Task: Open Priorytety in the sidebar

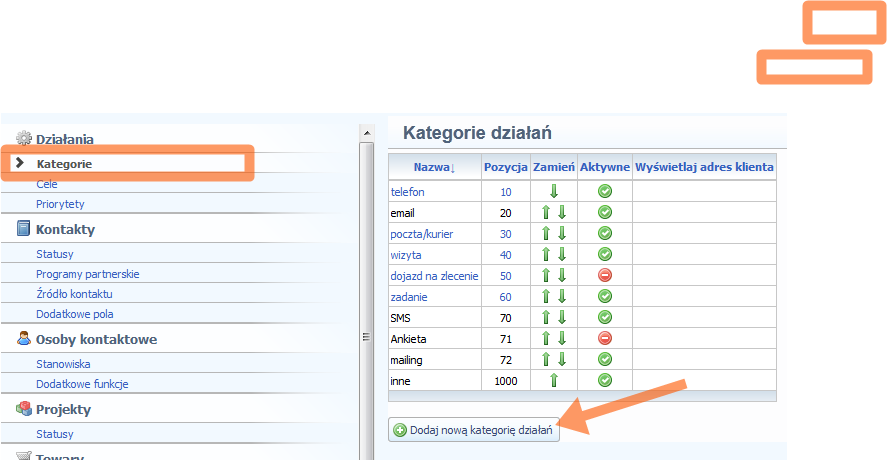Action: [x=60, y=204]
